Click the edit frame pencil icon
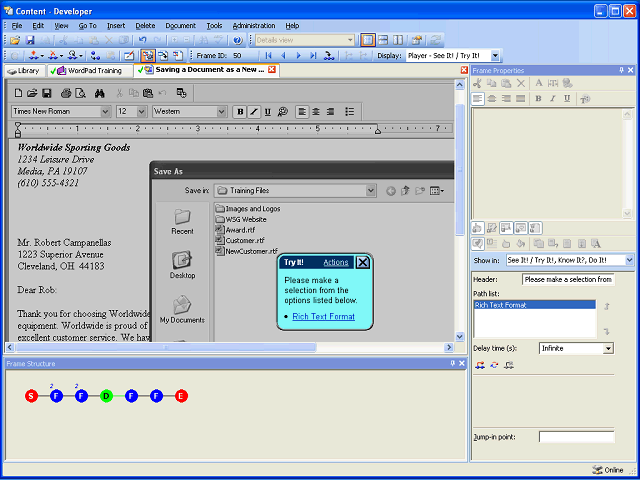The width and height of the screenshot is (640, 480). click(x=129, y=56)
